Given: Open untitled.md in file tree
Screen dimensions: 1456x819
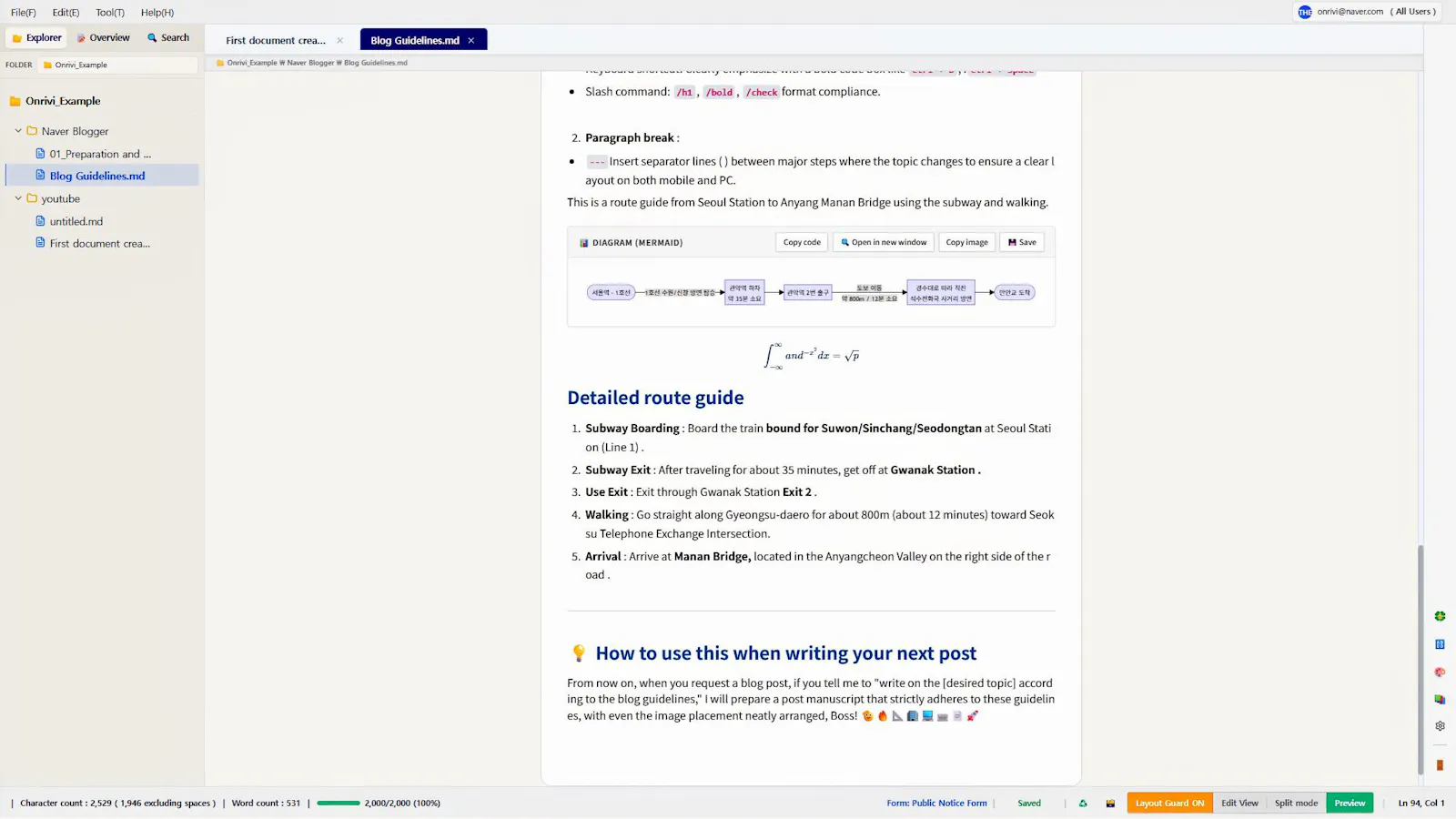Looking at the screenshot, I should (x=76, y=221).
